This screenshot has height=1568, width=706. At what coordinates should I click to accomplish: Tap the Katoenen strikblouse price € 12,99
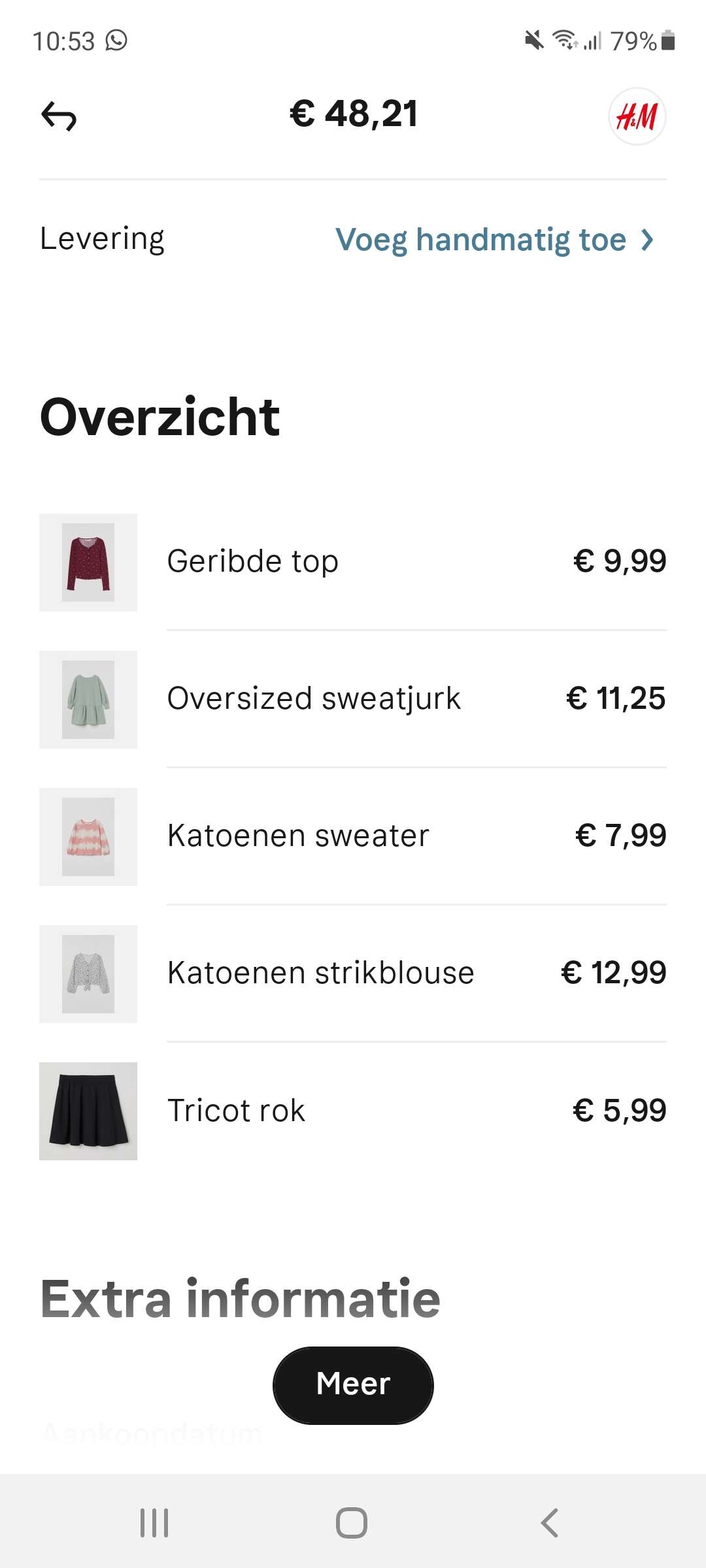[613, 973]
